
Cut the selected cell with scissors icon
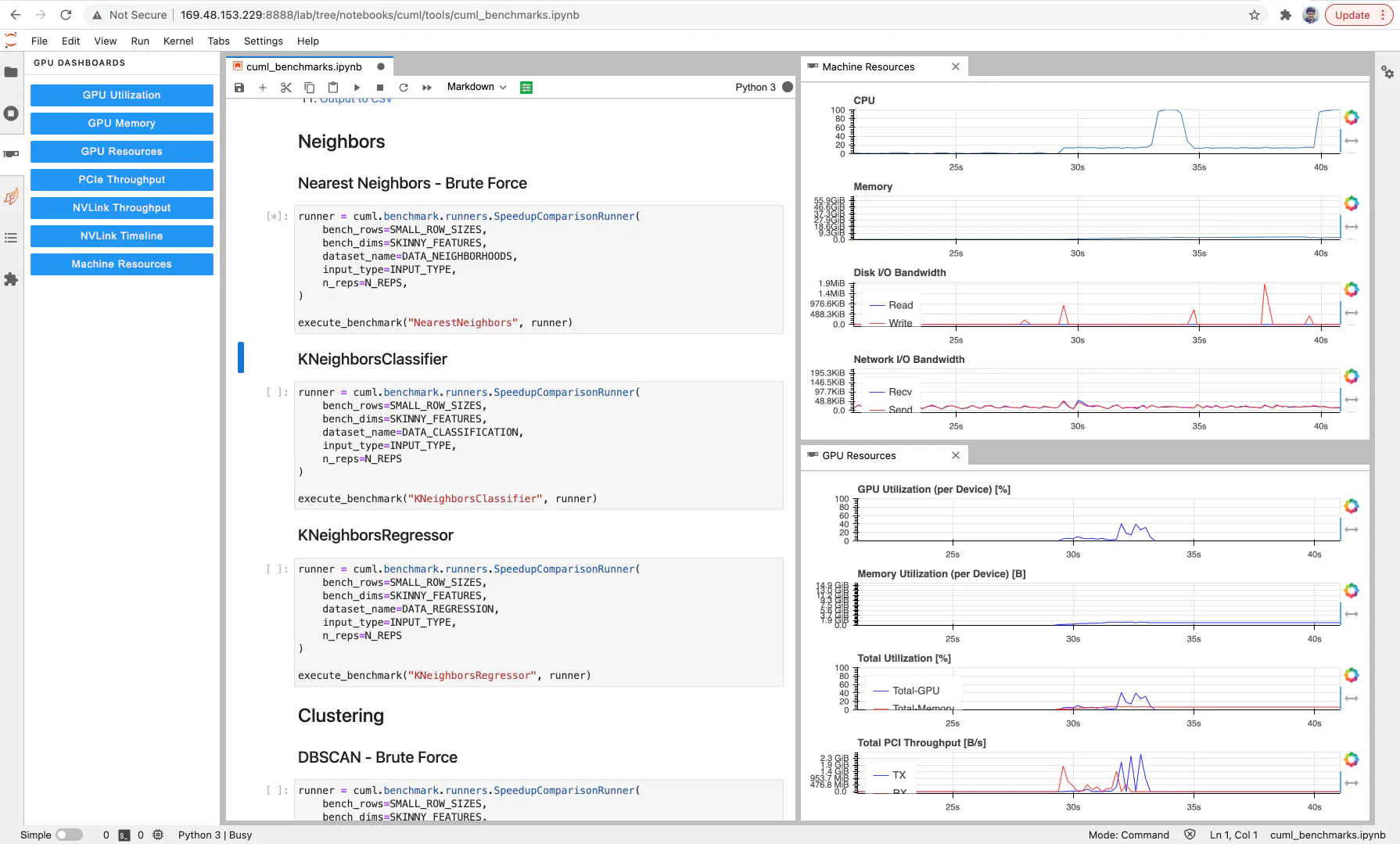tap(286, 88)
